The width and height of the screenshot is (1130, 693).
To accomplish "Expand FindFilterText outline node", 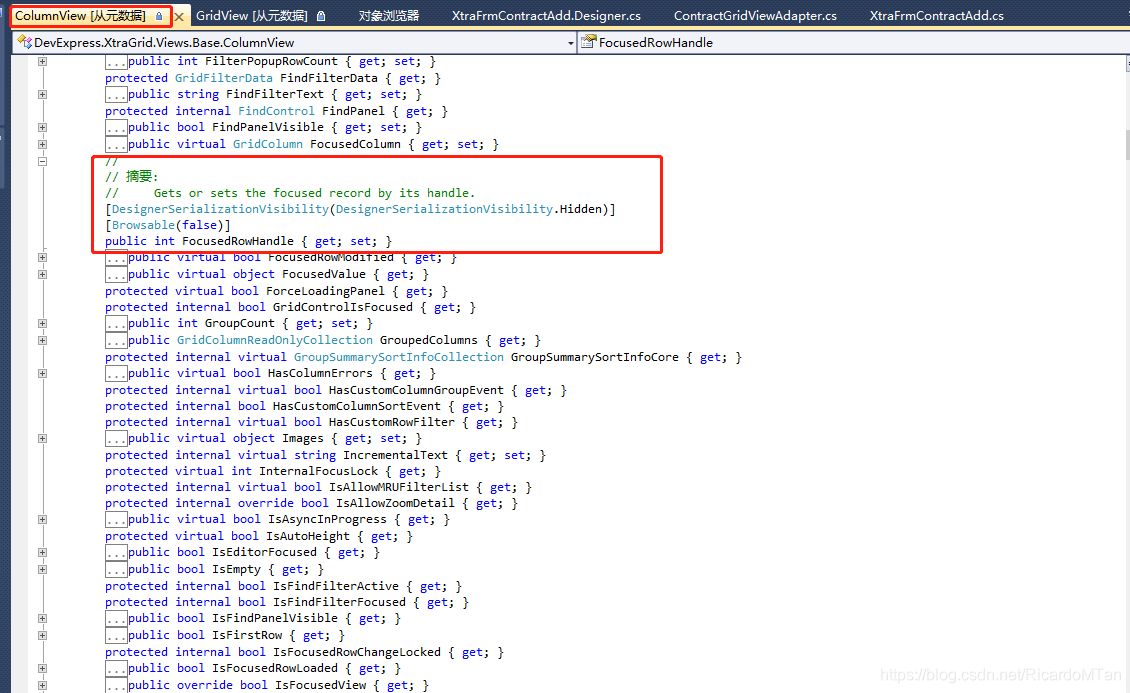I will tap(43, 94).
